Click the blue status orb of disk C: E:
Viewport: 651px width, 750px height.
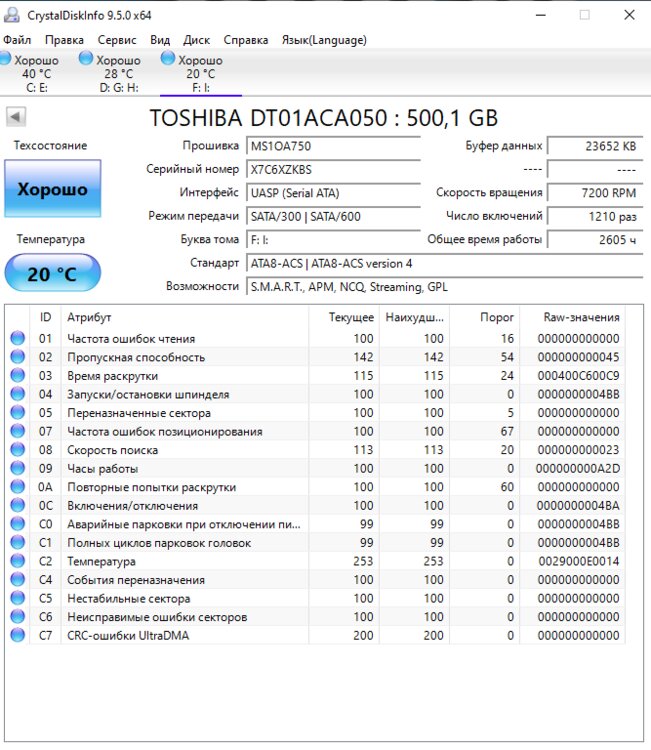click(5, 60)
